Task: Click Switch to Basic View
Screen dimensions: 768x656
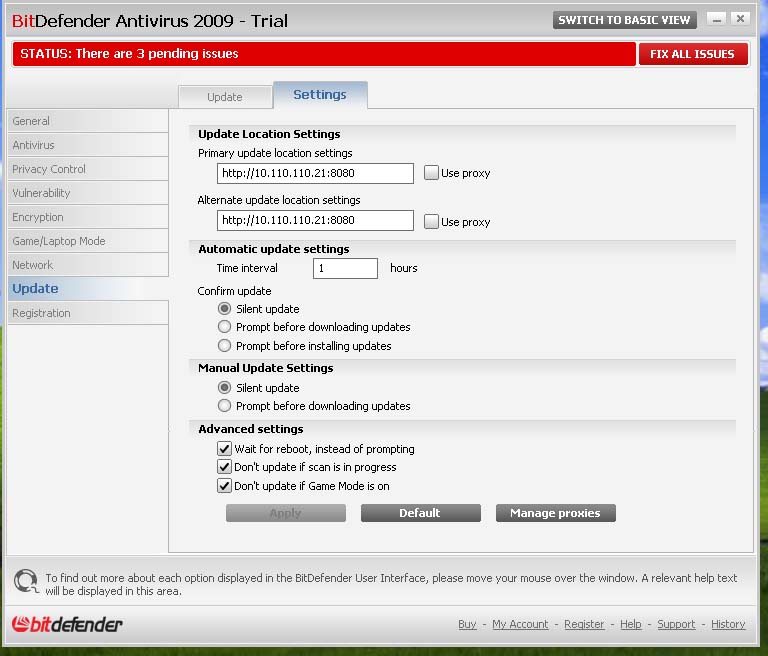Action: (624, 20)
